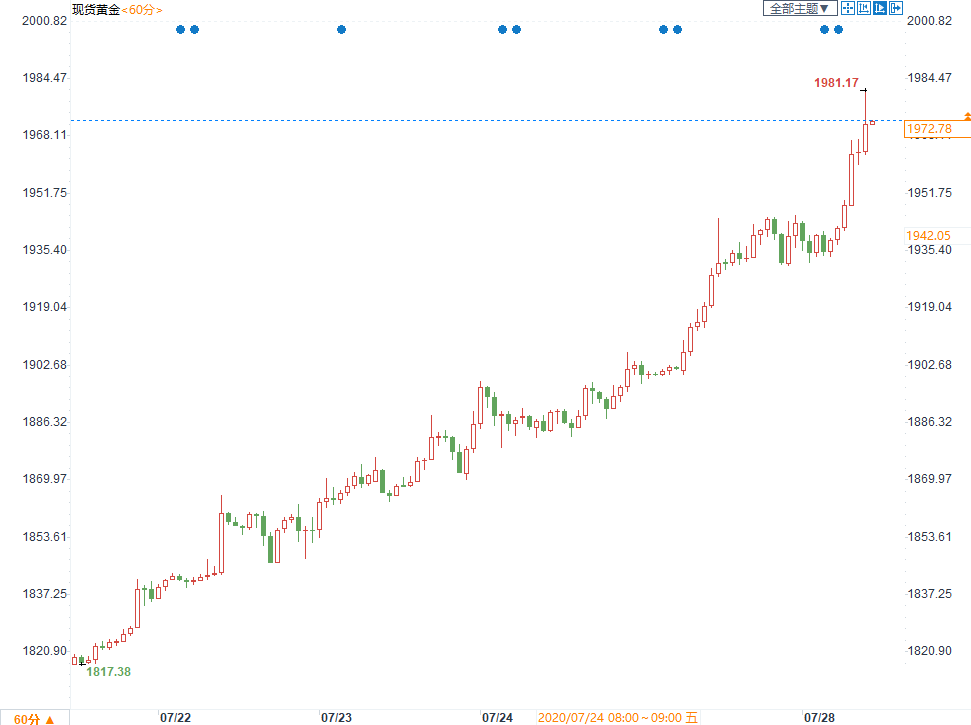Click the orange arrow marker on right axis

pyautogui.click(x=967, y=117)
